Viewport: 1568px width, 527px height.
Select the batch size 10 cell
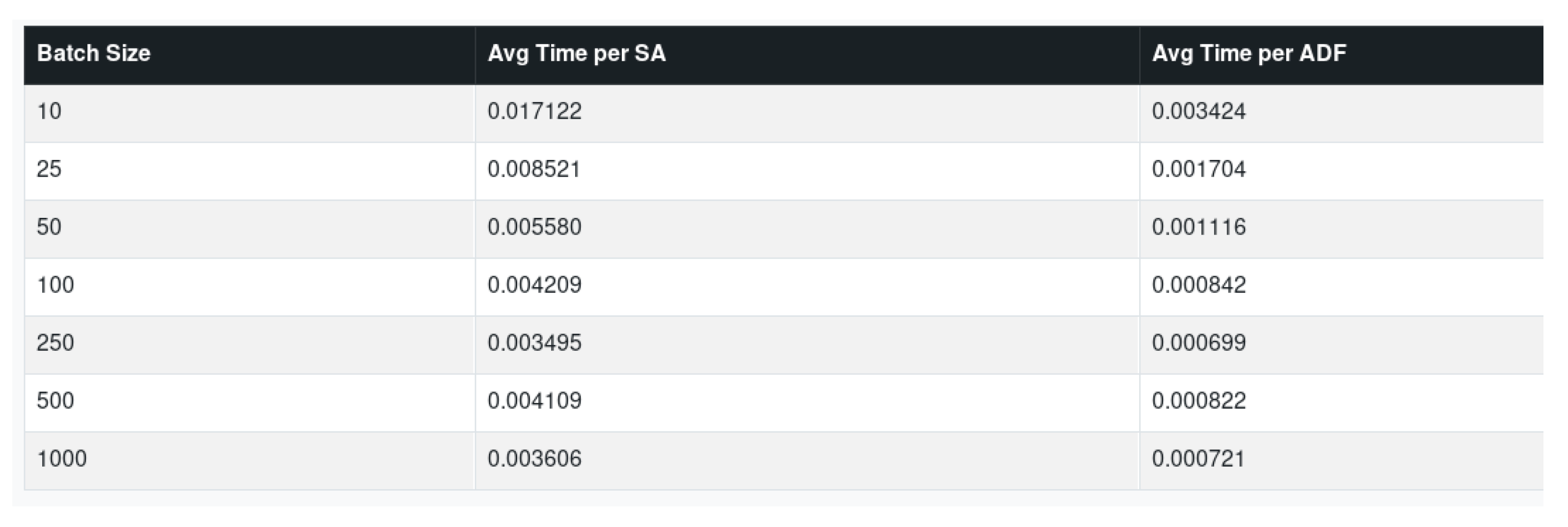pos(49,111)
